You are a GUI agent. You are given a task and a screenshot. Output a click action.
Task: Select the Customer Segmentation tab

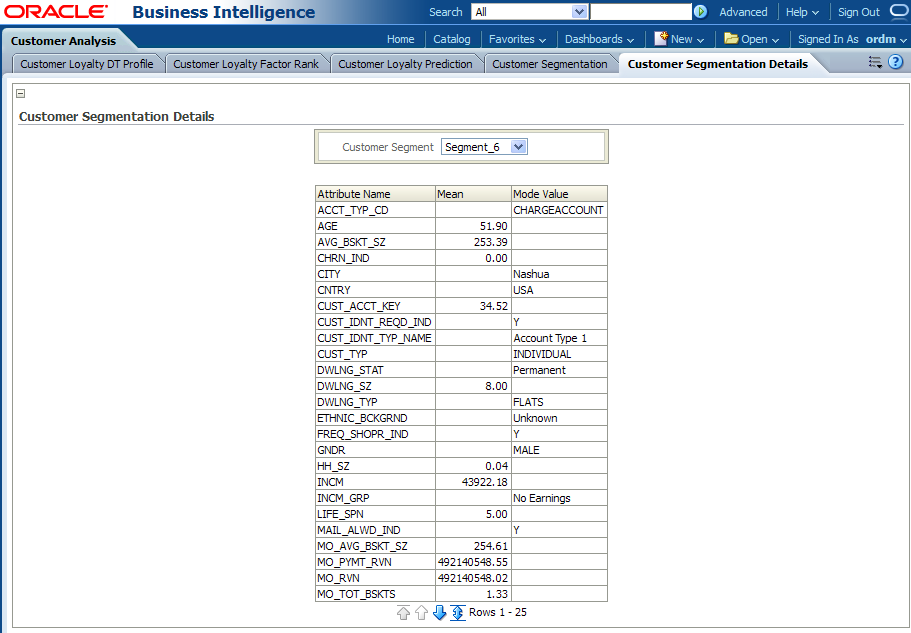[550, 64]
